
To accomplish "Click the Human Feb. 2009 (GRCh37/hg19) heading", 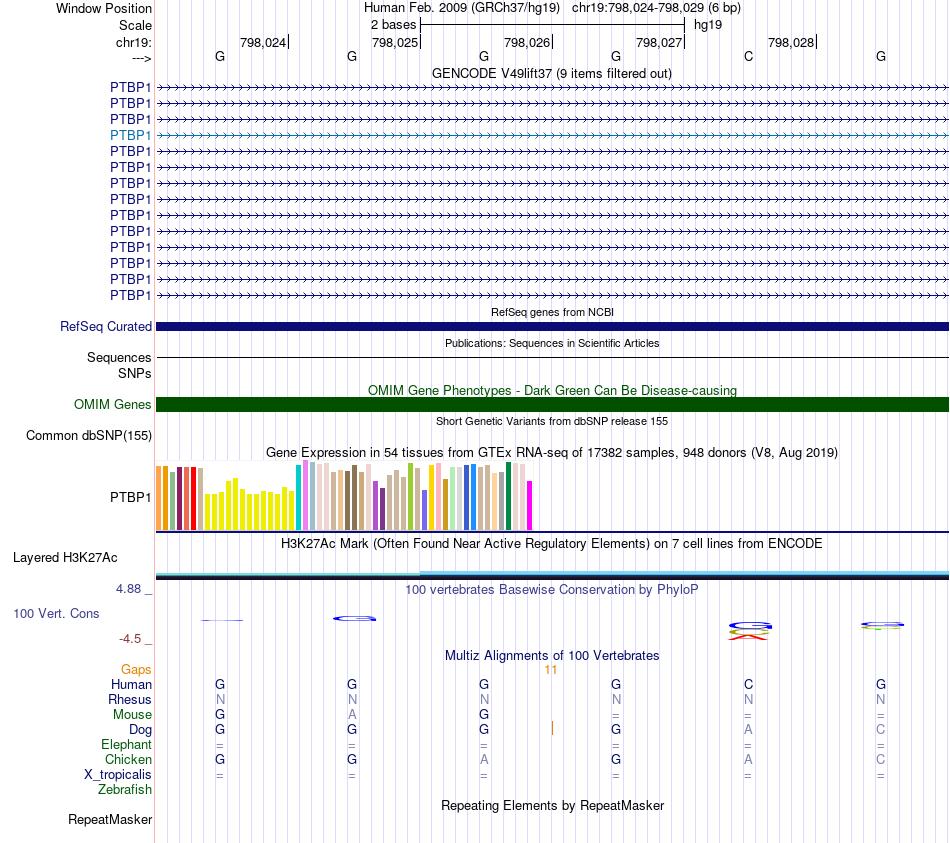I will (x=462, y=8).
